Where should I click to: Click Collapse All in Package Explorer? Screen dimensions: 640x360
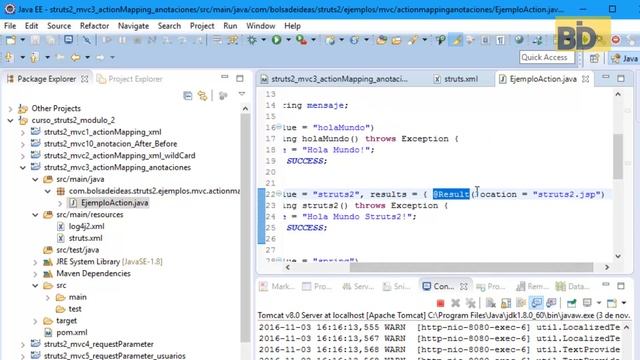(x=187, y=96)
